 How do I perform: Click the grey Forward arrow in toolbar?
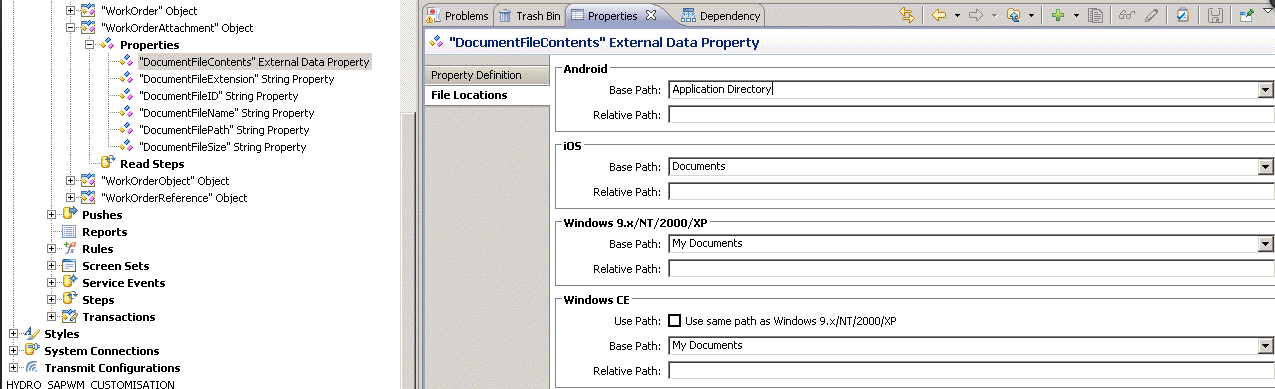pyautogui.click(x=976, y=15)
